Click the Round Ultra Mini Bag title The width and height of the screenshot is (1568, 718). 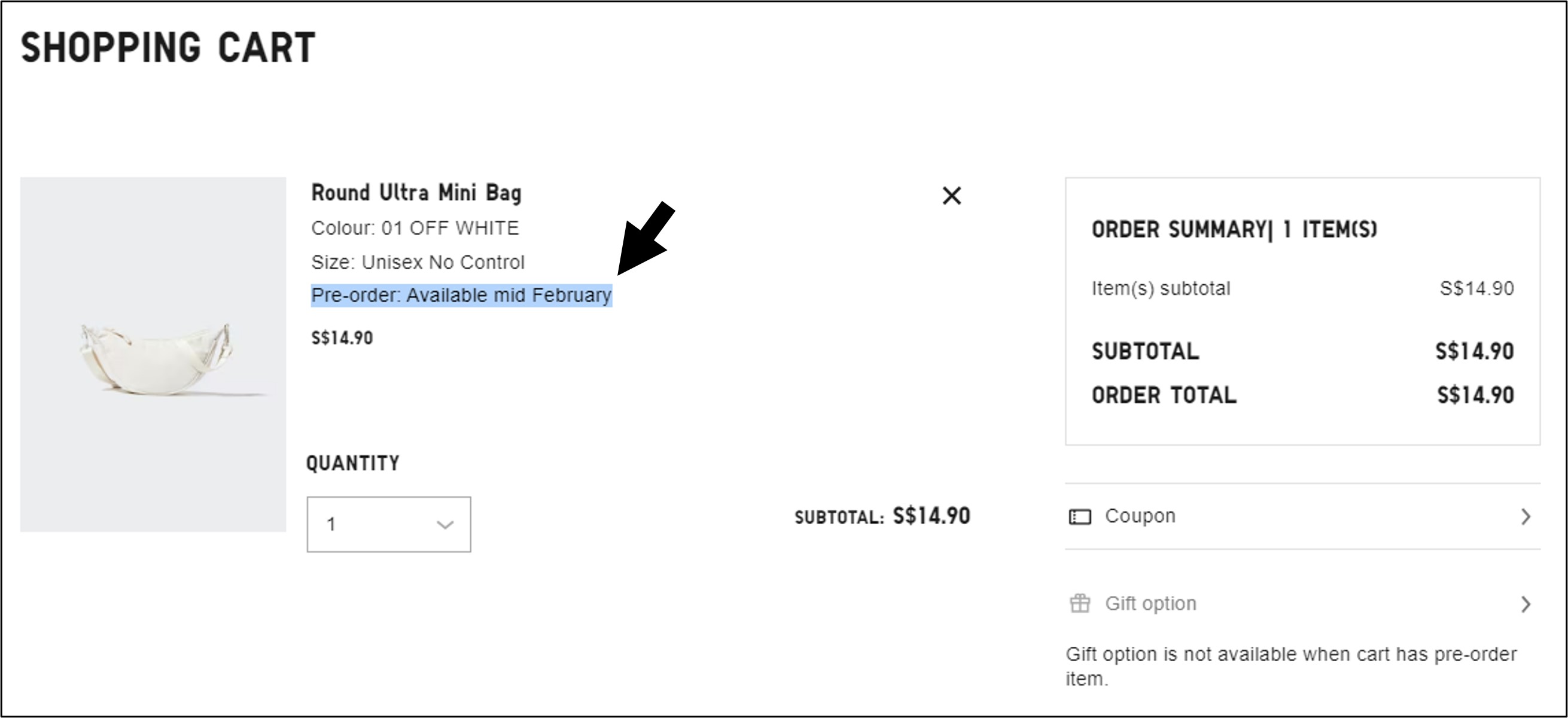[416, 193]
